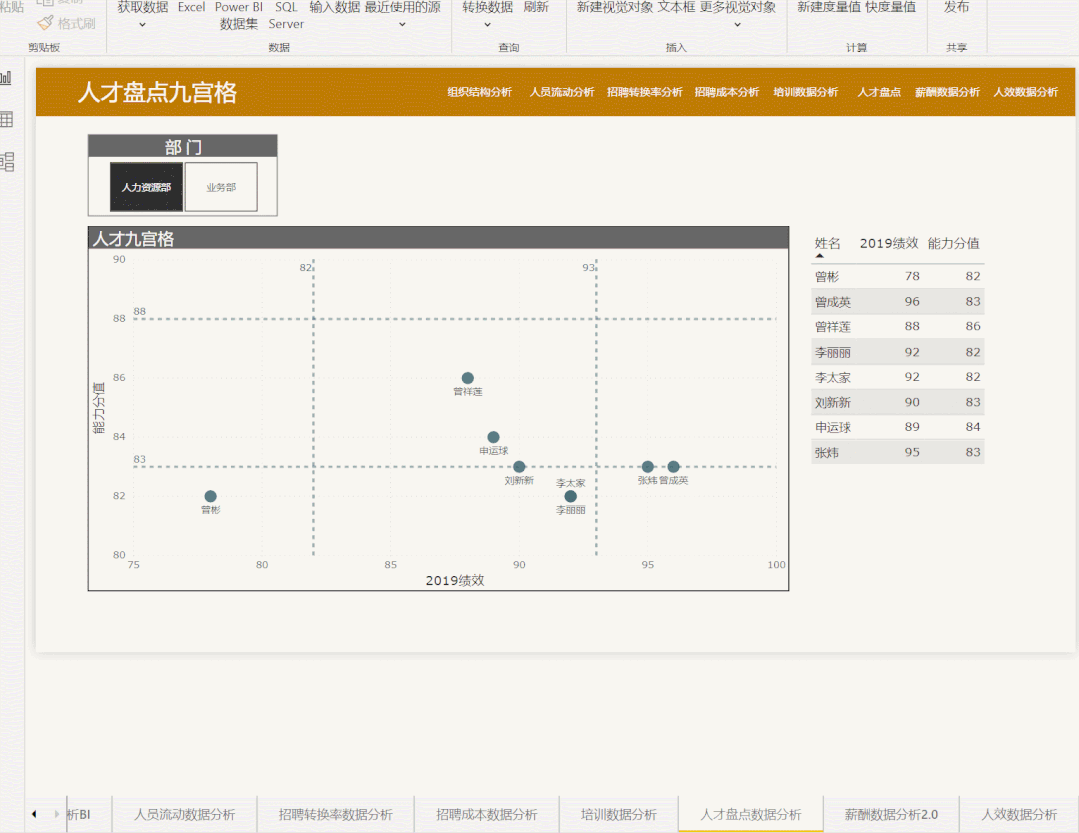The width and height of the screenshot is (1079, 833).
Task: Open the 培训数据分析 navigation link in header
Action: 806,92
